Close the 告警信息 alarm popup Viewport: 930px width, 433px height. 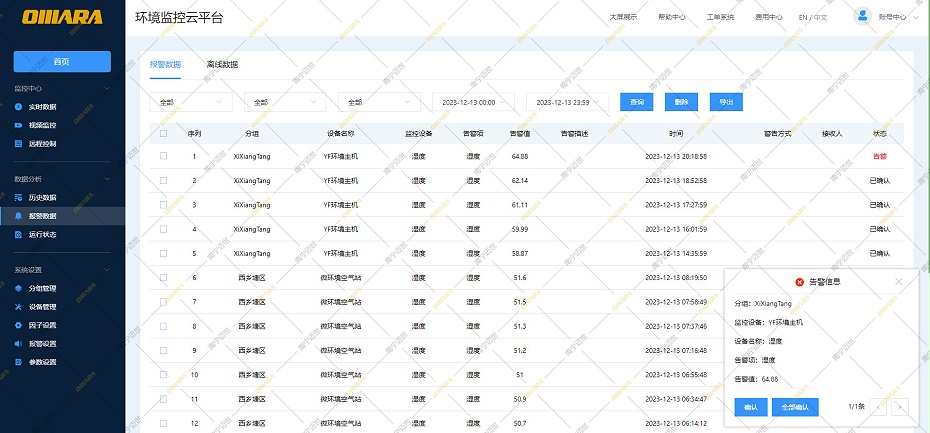coord(898,282)
